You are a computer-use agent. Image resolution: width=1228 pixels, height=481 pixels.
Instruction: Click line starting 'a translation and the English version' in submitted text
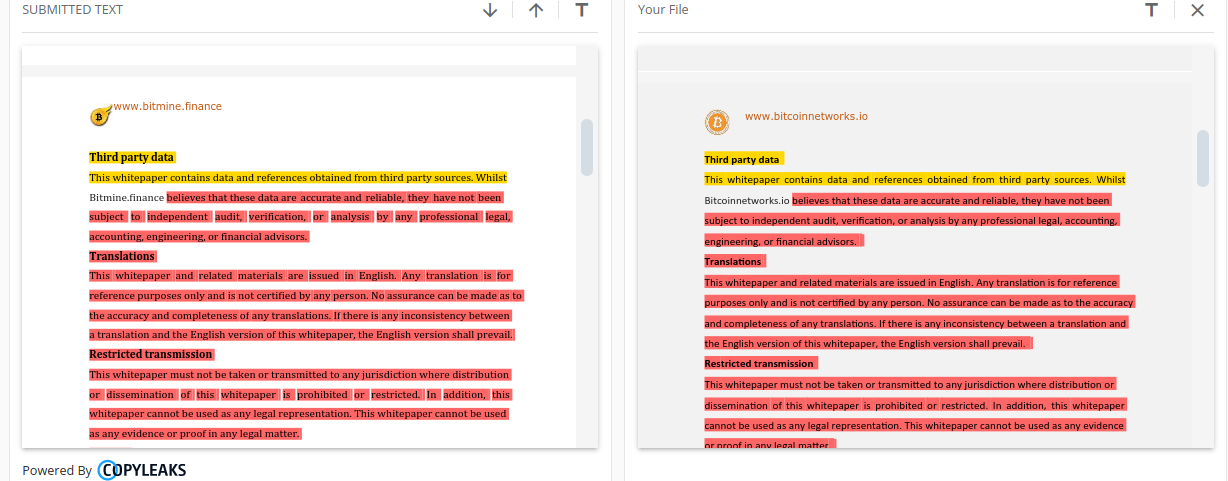tap(302, 334)
